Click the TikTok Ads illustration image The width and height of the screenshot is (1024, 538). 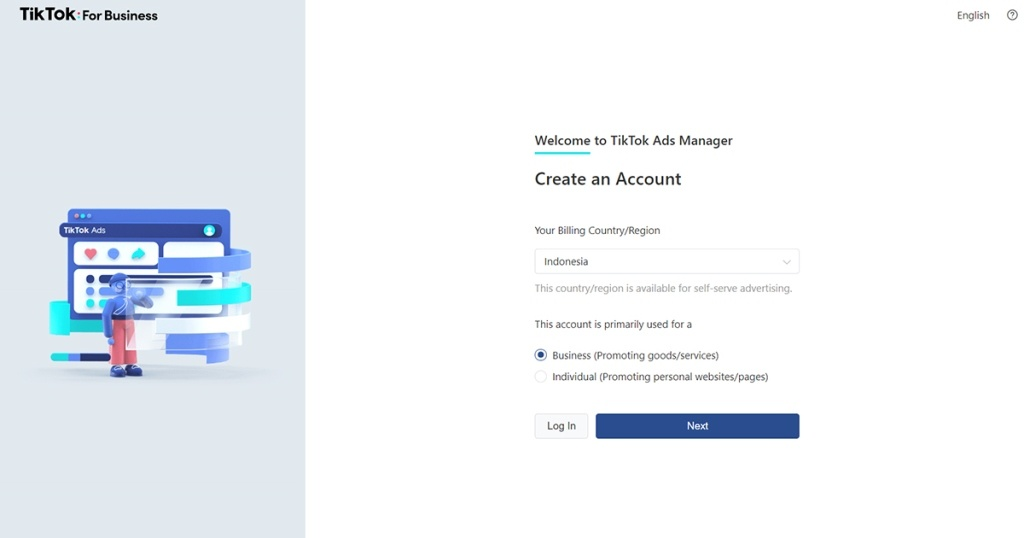point(151,293)
